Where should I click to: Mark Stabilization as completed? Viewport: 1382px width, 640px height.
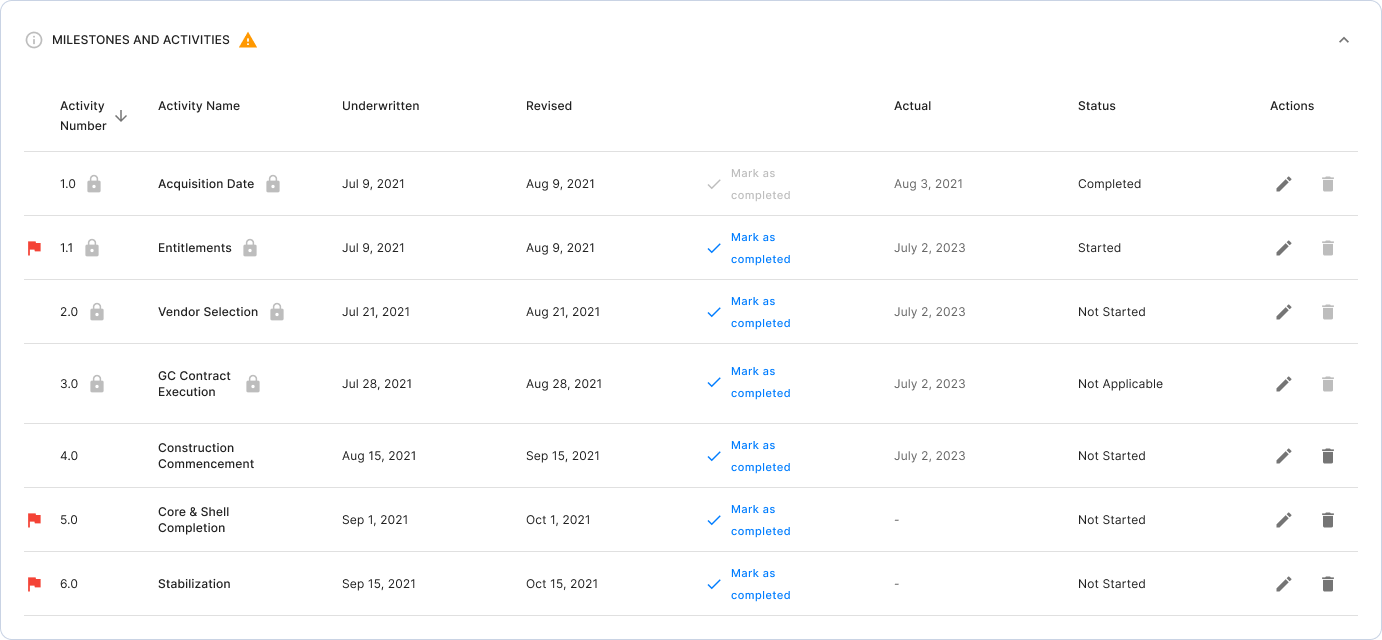[x=749, y=584]
